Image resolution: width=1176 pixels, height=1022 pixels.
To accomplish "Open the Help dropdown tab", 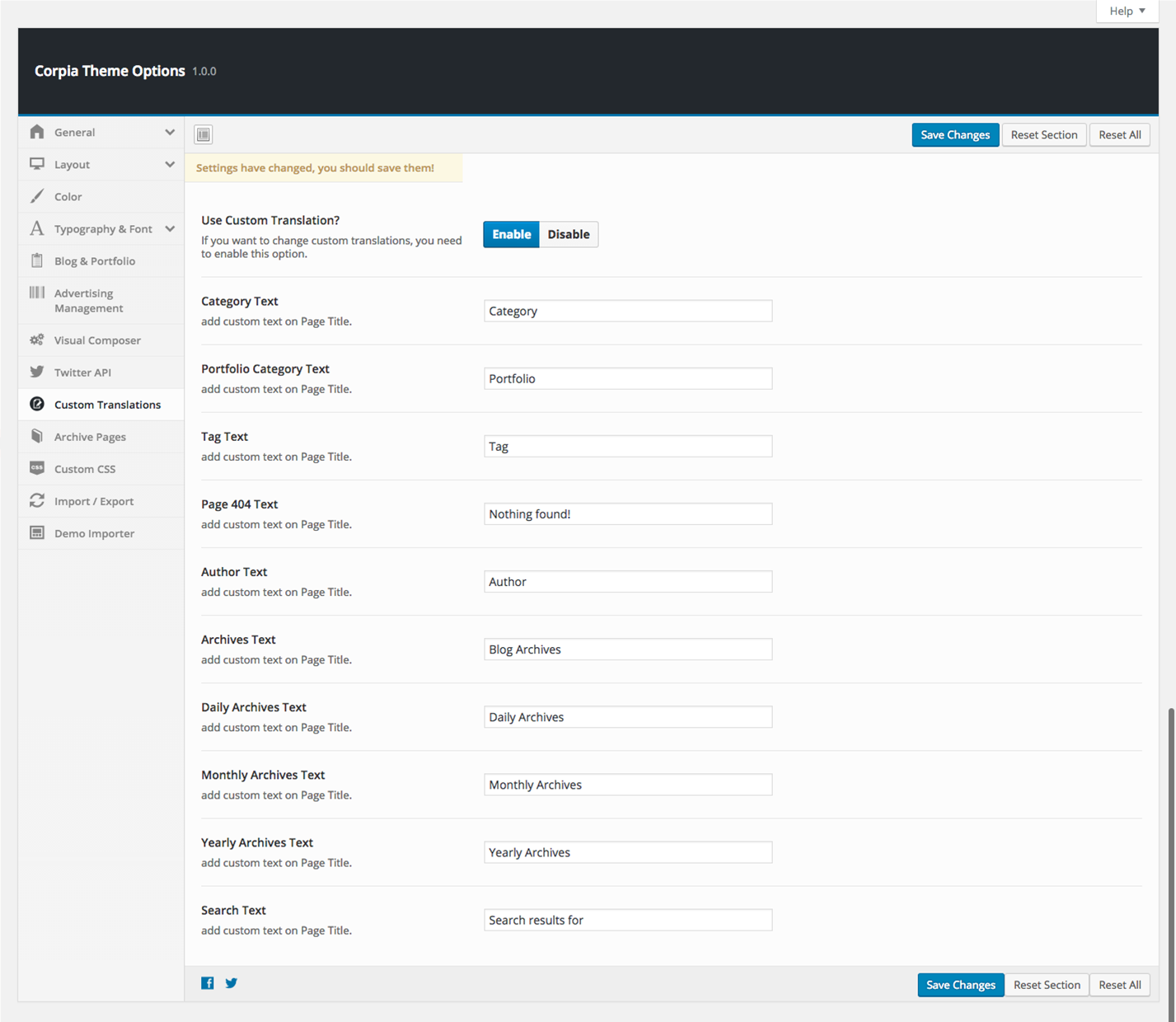I will tap(1127, 11).
